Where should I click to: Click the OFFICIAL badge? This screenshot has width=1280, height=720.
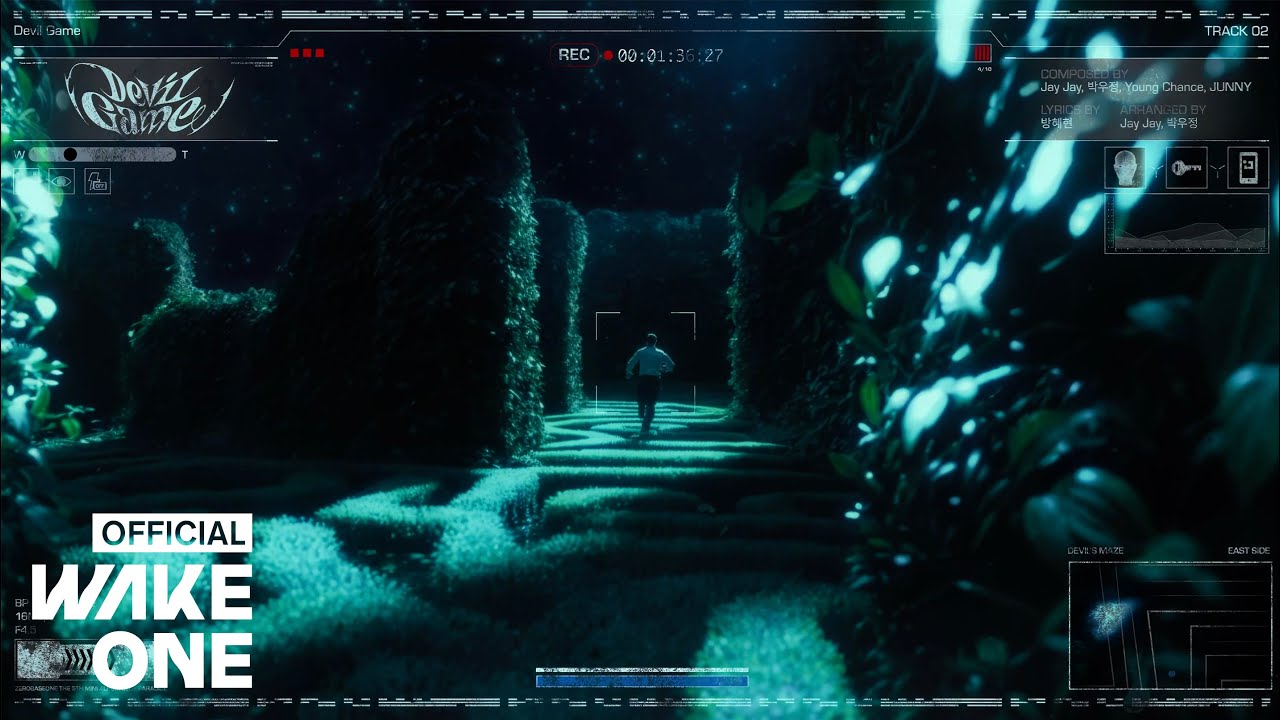point(172,533)
